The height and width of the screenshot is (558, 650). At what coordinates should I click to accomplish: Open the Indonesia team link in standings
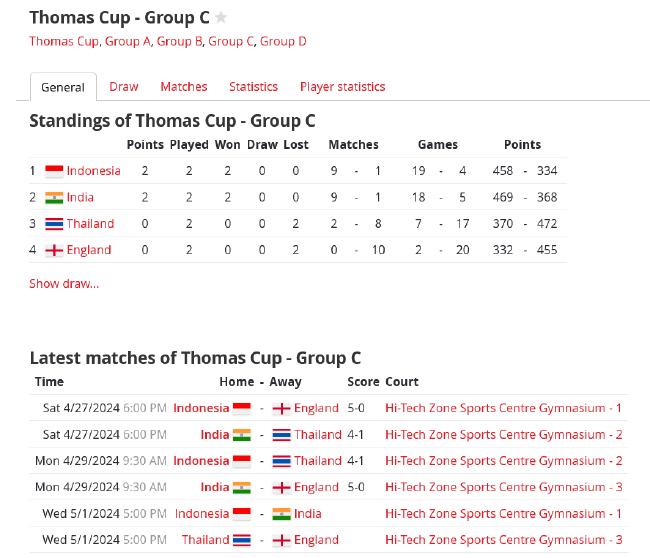93,171
